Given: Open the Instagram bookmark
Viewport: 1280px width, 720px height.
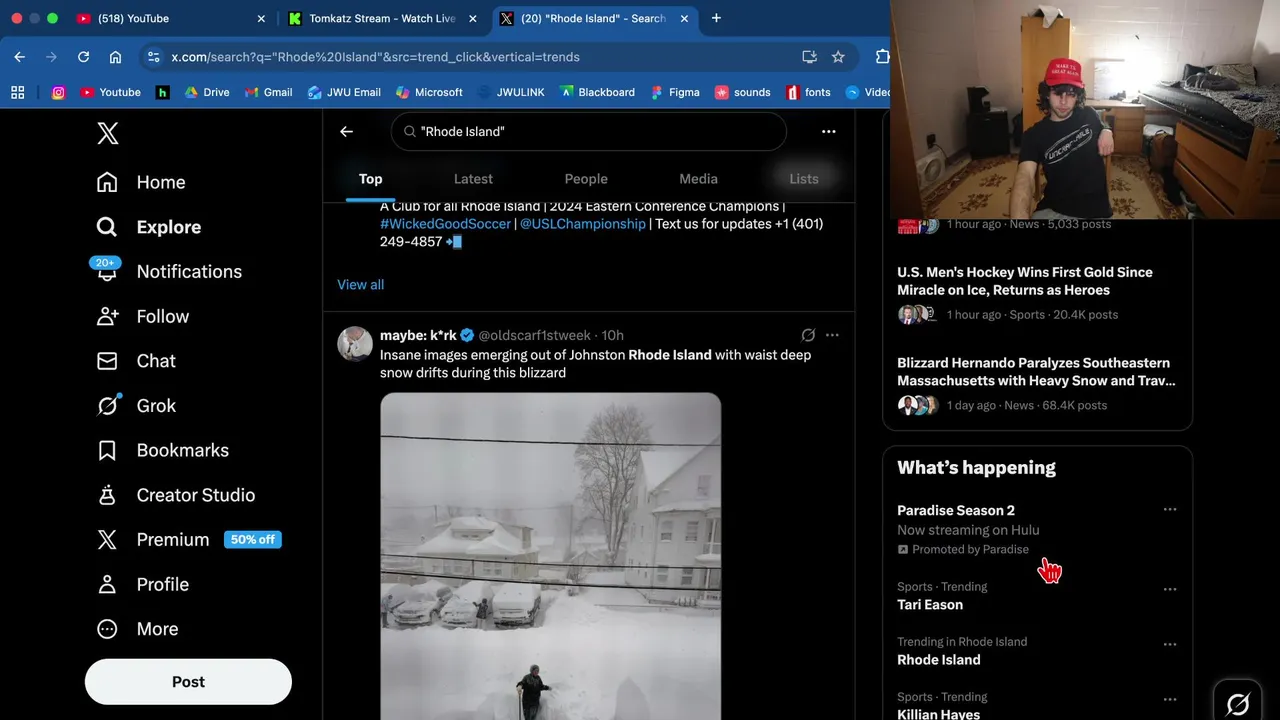Looking at the screenshot, I should tap(58, 92).
